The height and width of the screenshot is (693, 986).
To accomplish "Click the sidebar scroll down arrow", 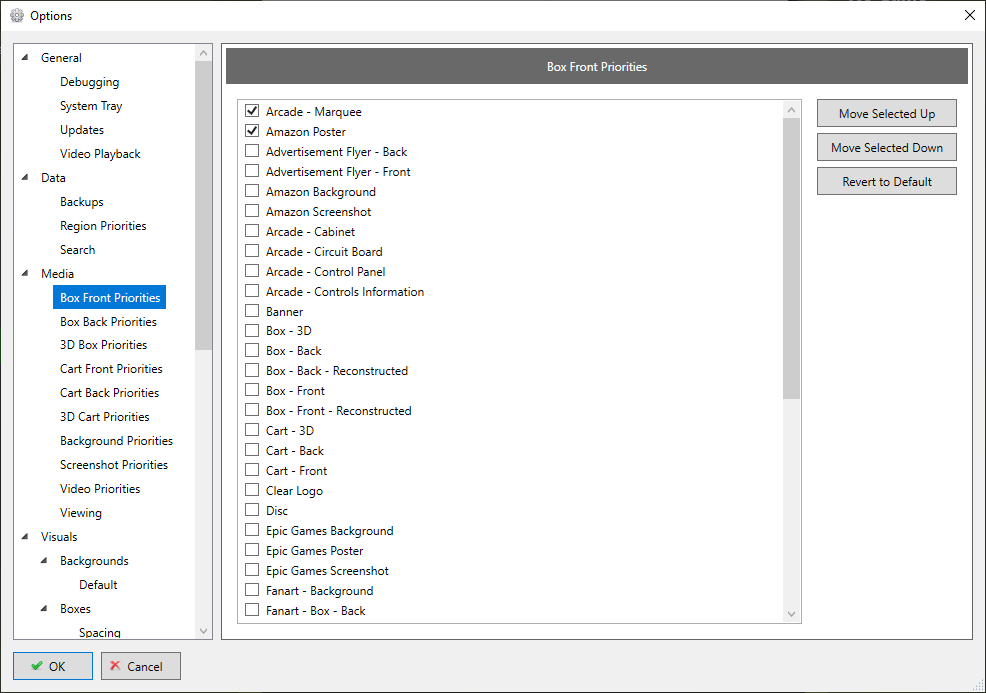I will tap(204, 631).
